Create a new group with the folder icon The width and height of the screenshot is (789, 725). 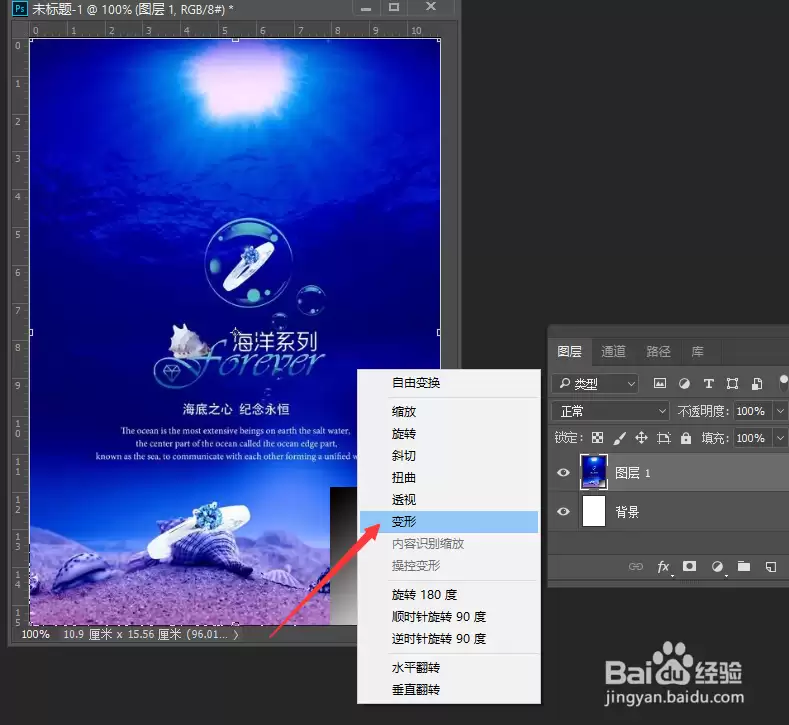click(744, 567)
